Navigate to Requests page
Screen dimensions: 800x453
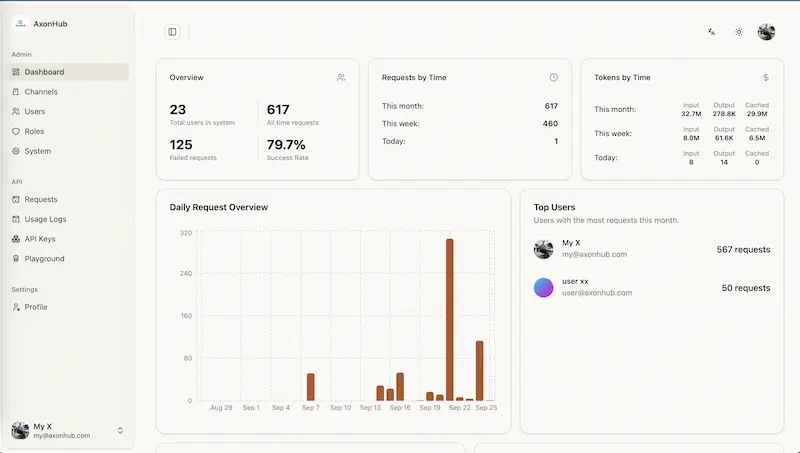(69, 199)
